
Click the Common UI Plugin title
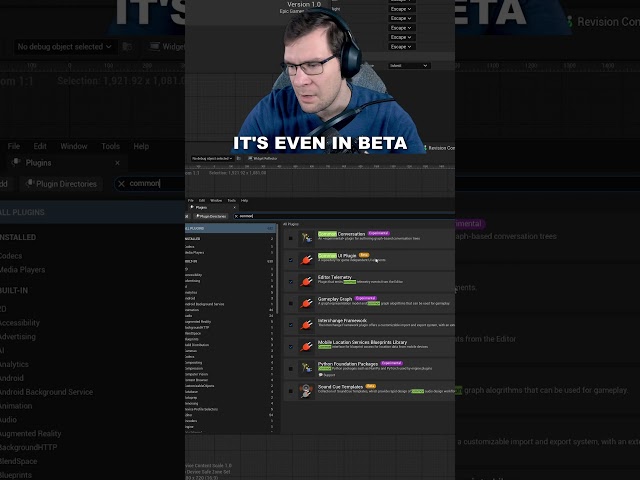tap(337, 256)
